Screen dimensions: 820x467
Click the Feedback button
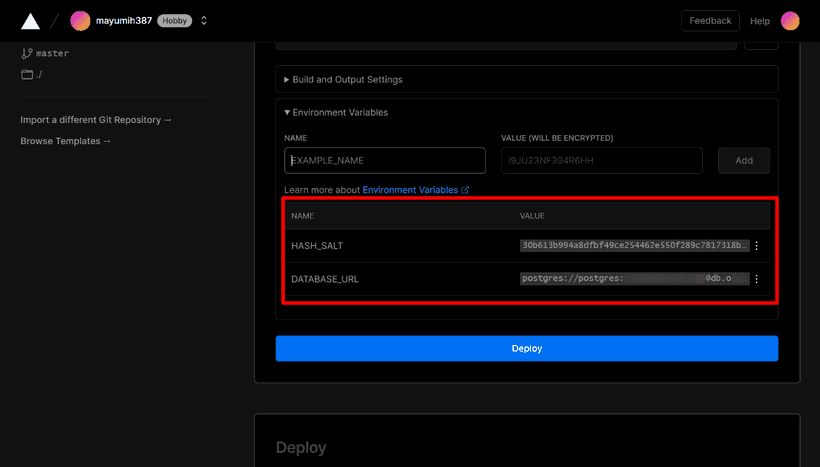click(x=710, y=20)
